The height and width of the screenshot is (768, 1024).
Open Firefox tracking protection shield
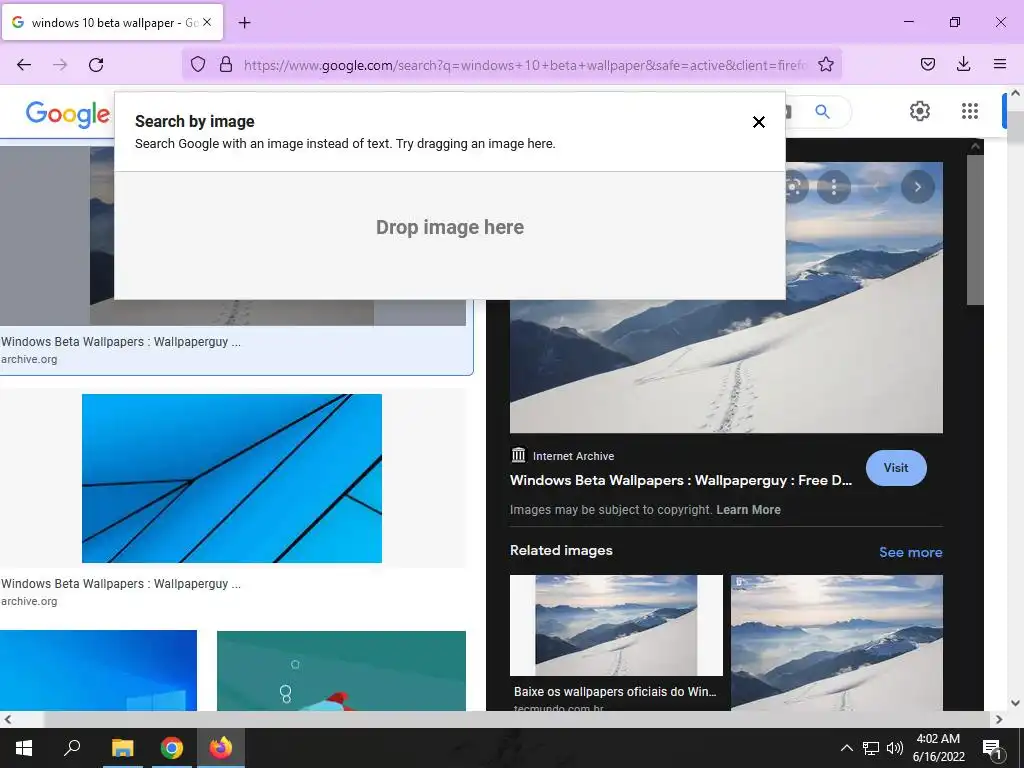click(x=198, y=64)
